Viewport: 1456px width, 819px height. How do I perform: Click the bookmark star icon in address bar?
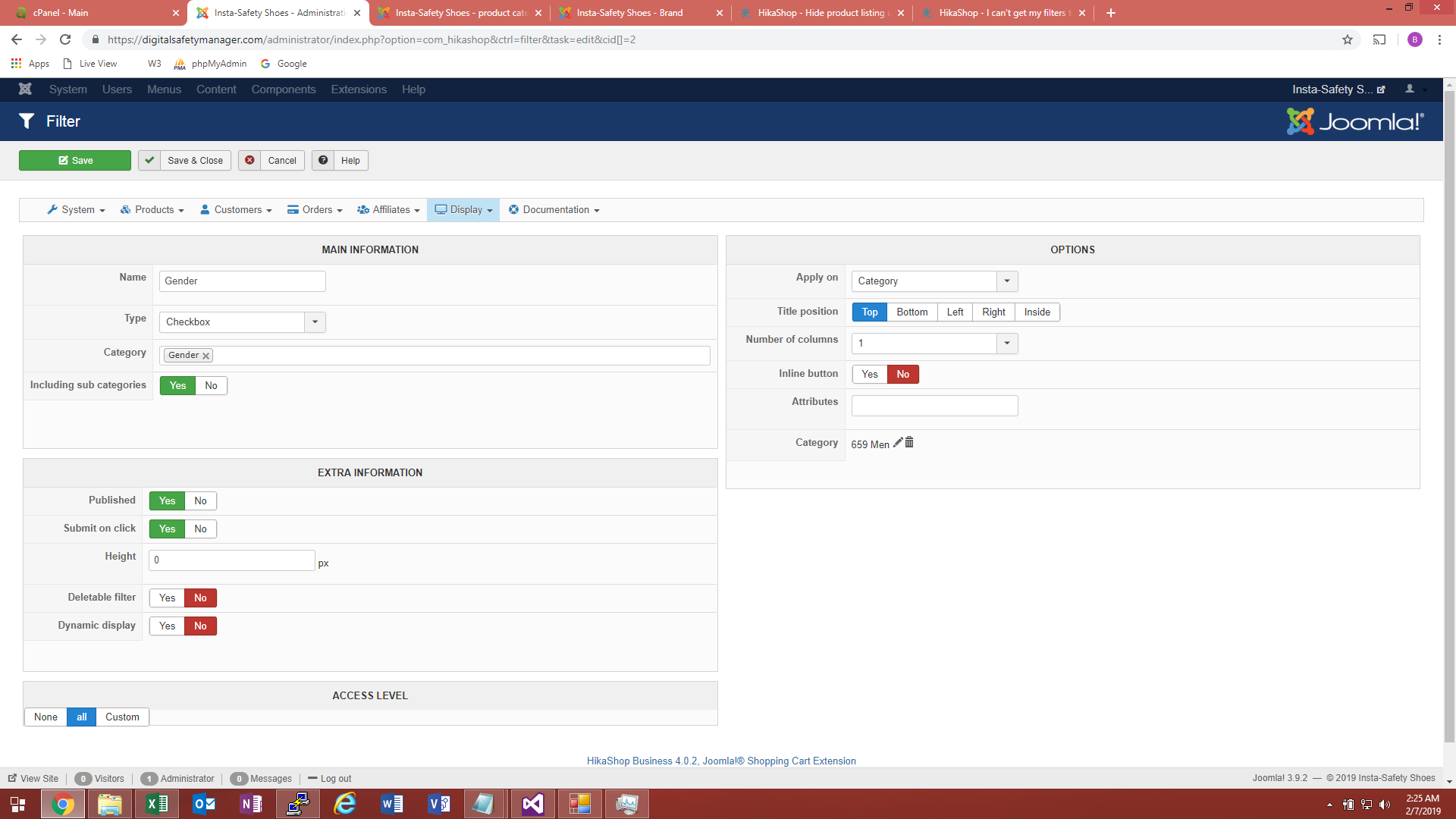coord(1348,39)
